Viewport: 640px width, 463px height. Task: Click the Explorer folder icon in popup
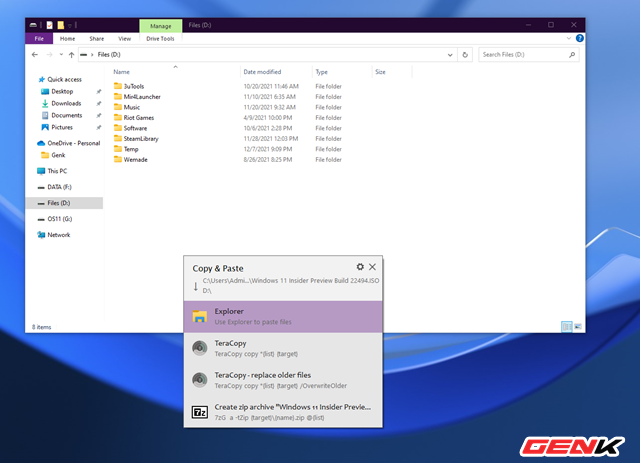click(200, 316)
